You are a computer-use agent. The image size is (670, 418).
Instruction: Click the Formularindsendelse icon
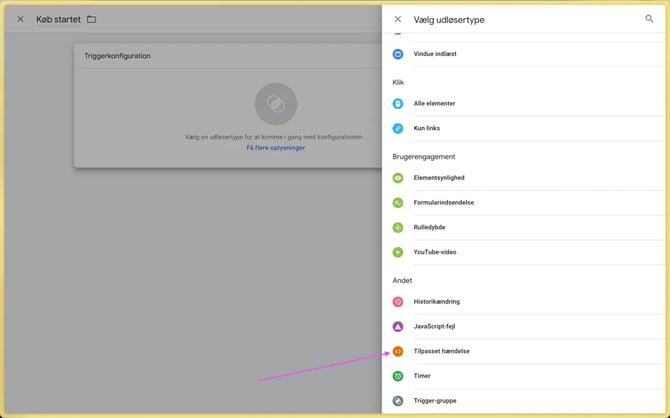click(398, 203)
